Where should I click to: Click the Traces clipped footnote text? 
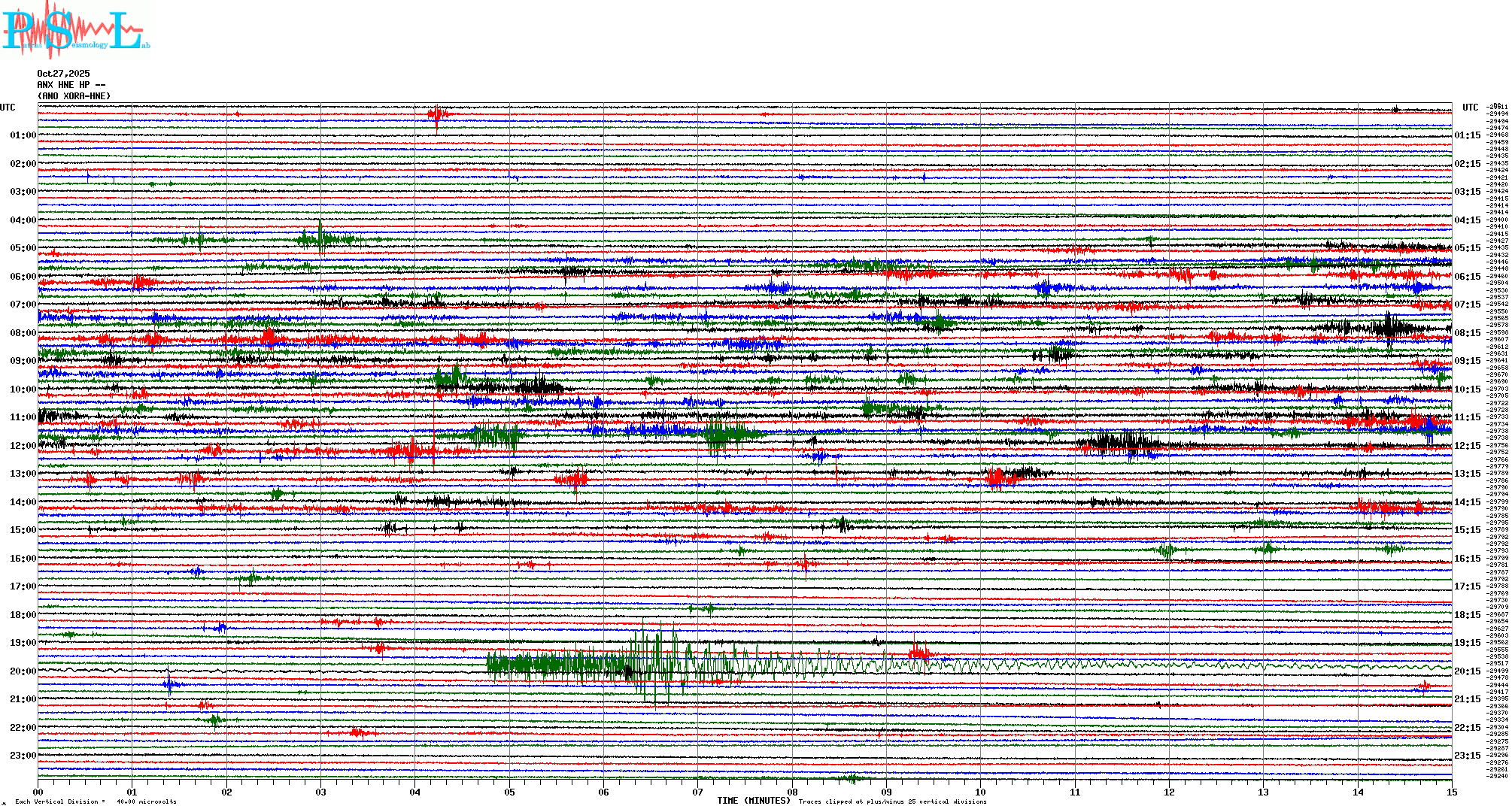click(x=892, y=801)
